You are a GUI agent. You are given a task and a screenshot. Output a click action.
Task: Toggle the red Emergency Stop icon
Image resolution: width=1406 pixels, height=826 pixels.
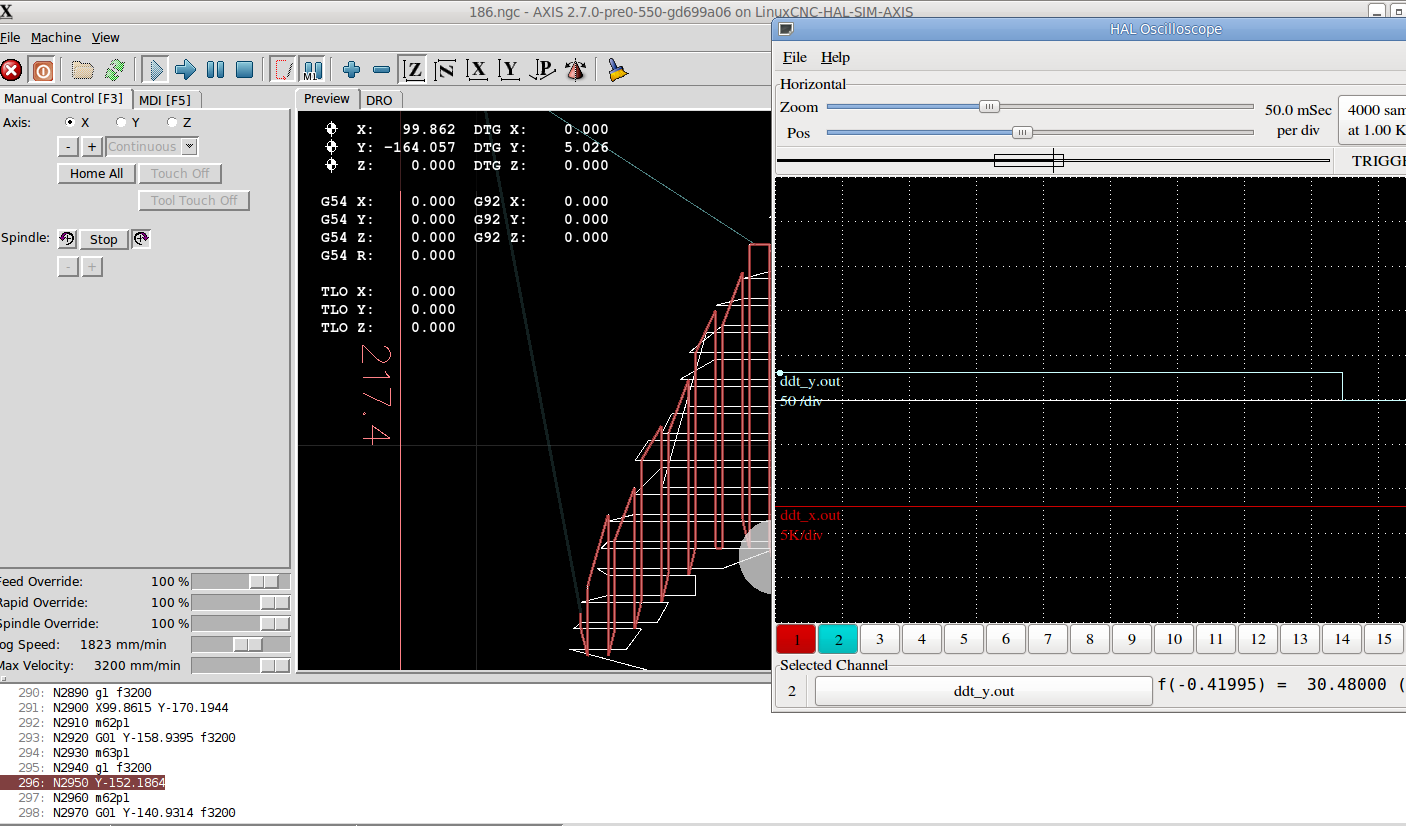(x=12, y=70)
